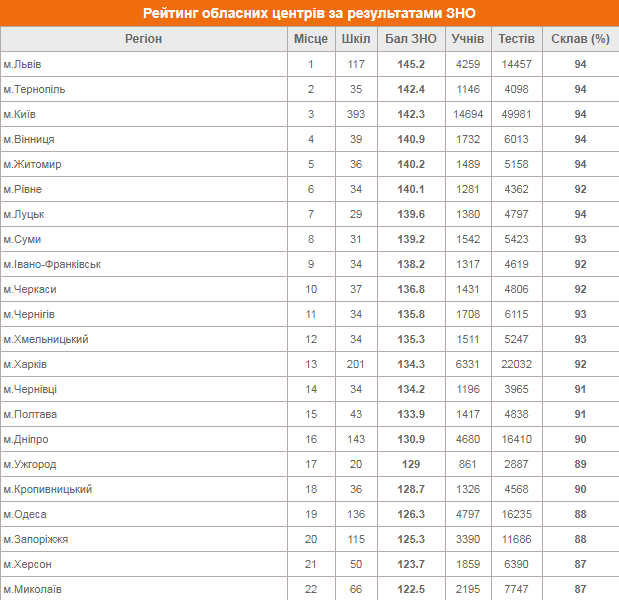619x600 pixels.
Task: Choose the 'м.Хмельницький' region row
Action: pyautogui.click(x=46, y=340)
